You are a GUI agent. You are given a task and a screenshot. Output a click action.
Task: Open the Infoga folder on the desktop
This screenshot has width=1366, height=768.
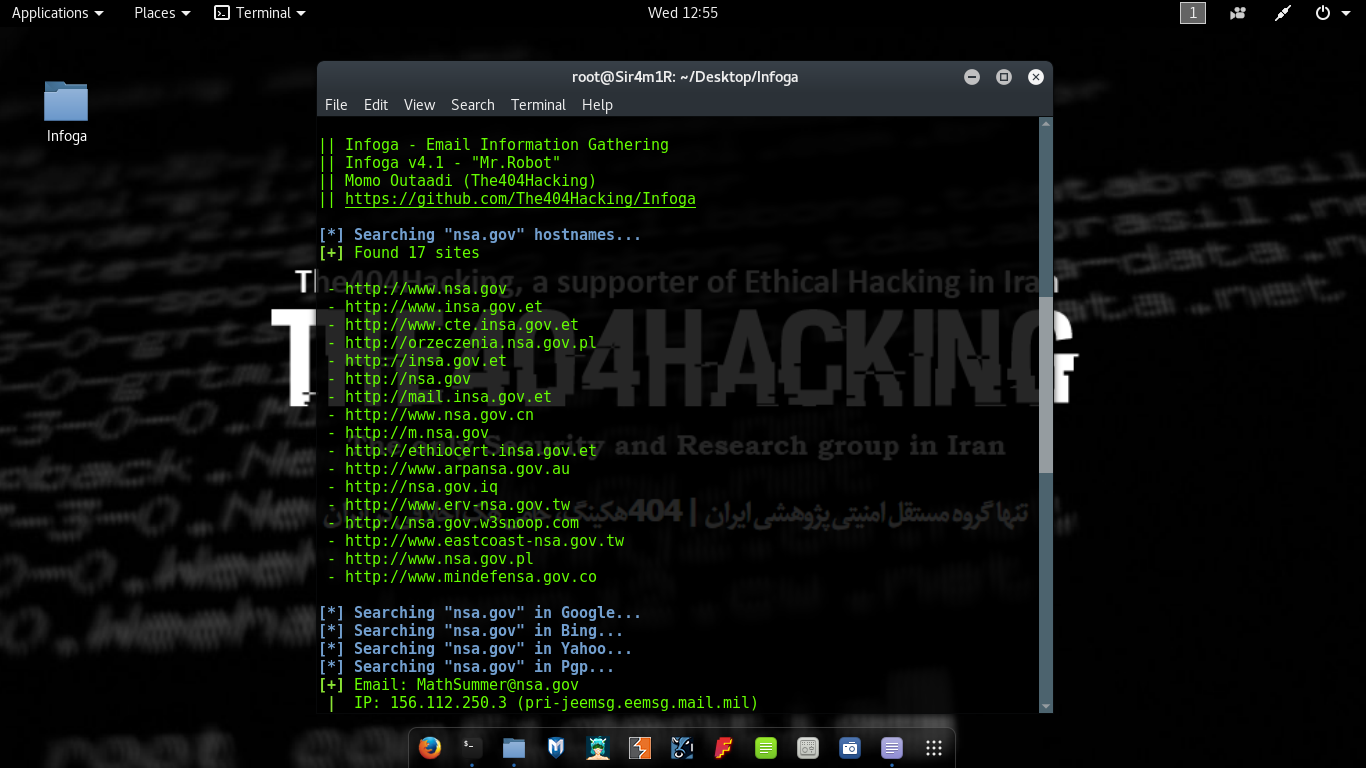66,112
